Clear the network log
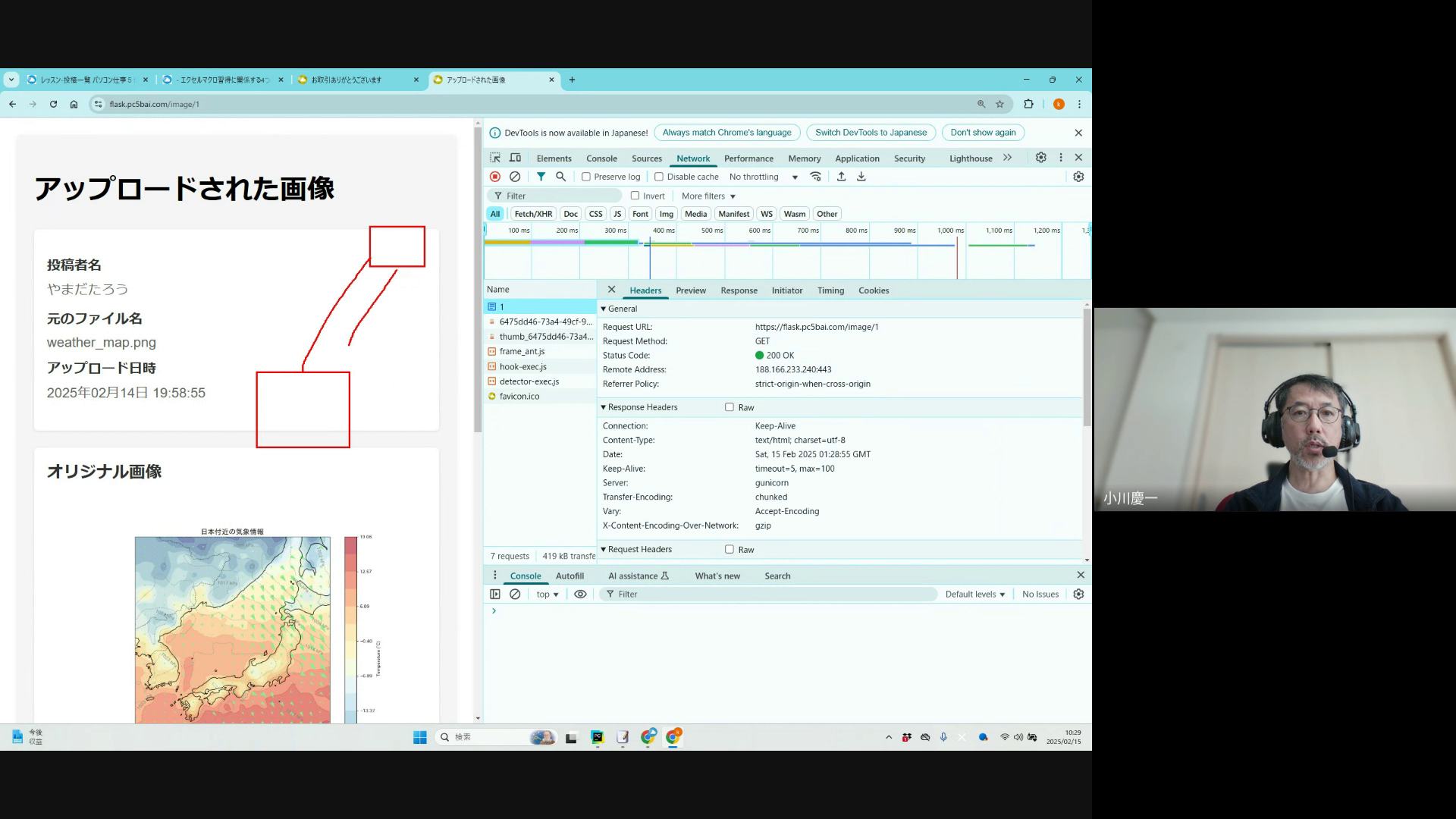 click(515, 177)
